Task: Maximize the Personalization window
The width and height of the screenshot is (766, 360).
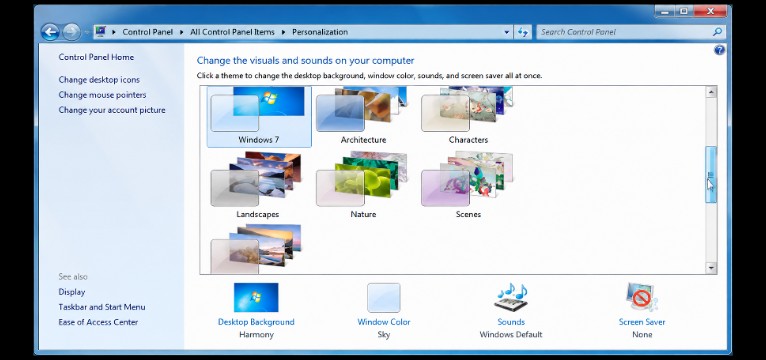Action: pos(683,11)
